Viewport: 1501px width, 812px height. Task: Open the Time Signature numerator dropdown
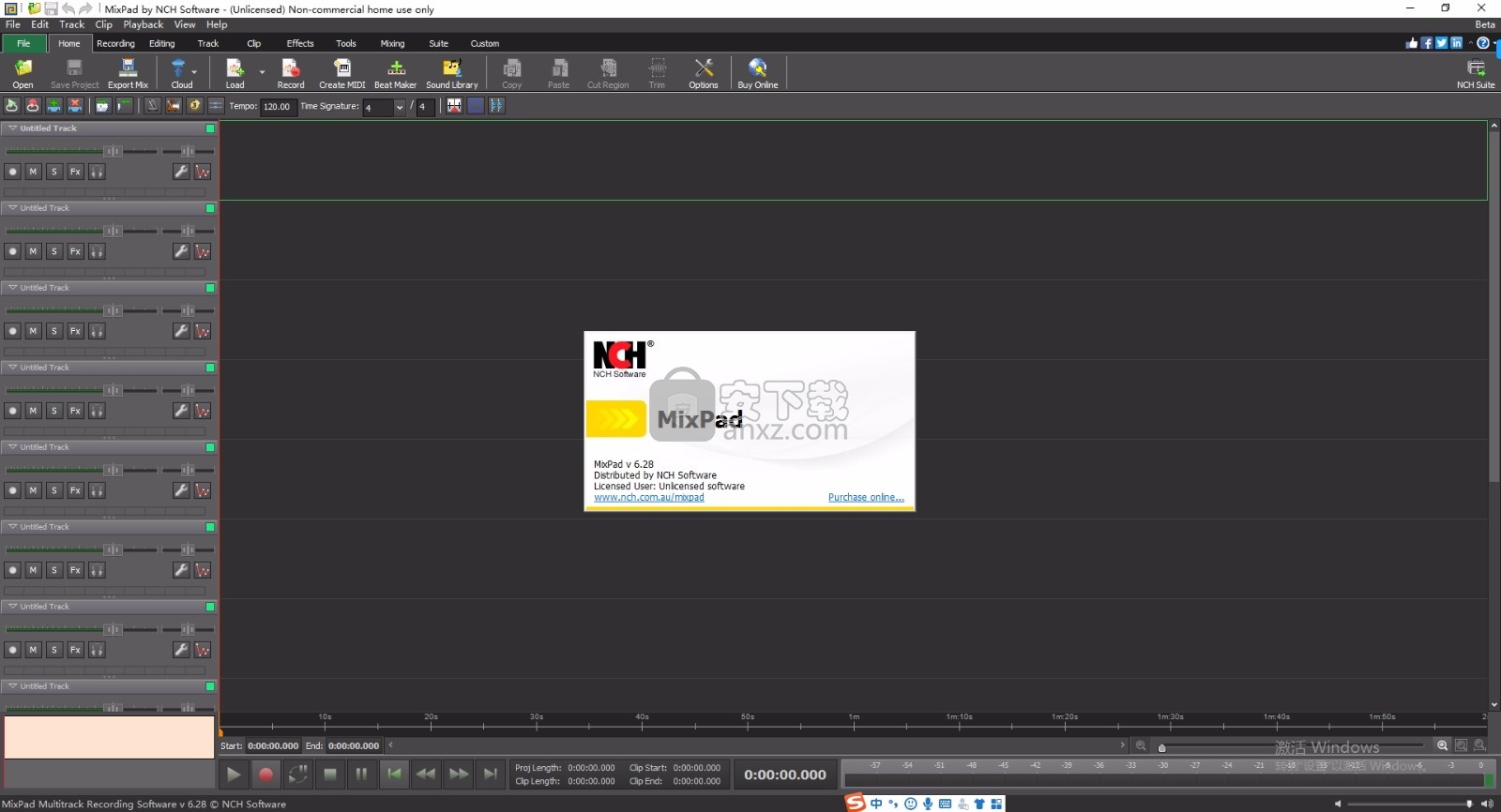[x=400, y=107]
